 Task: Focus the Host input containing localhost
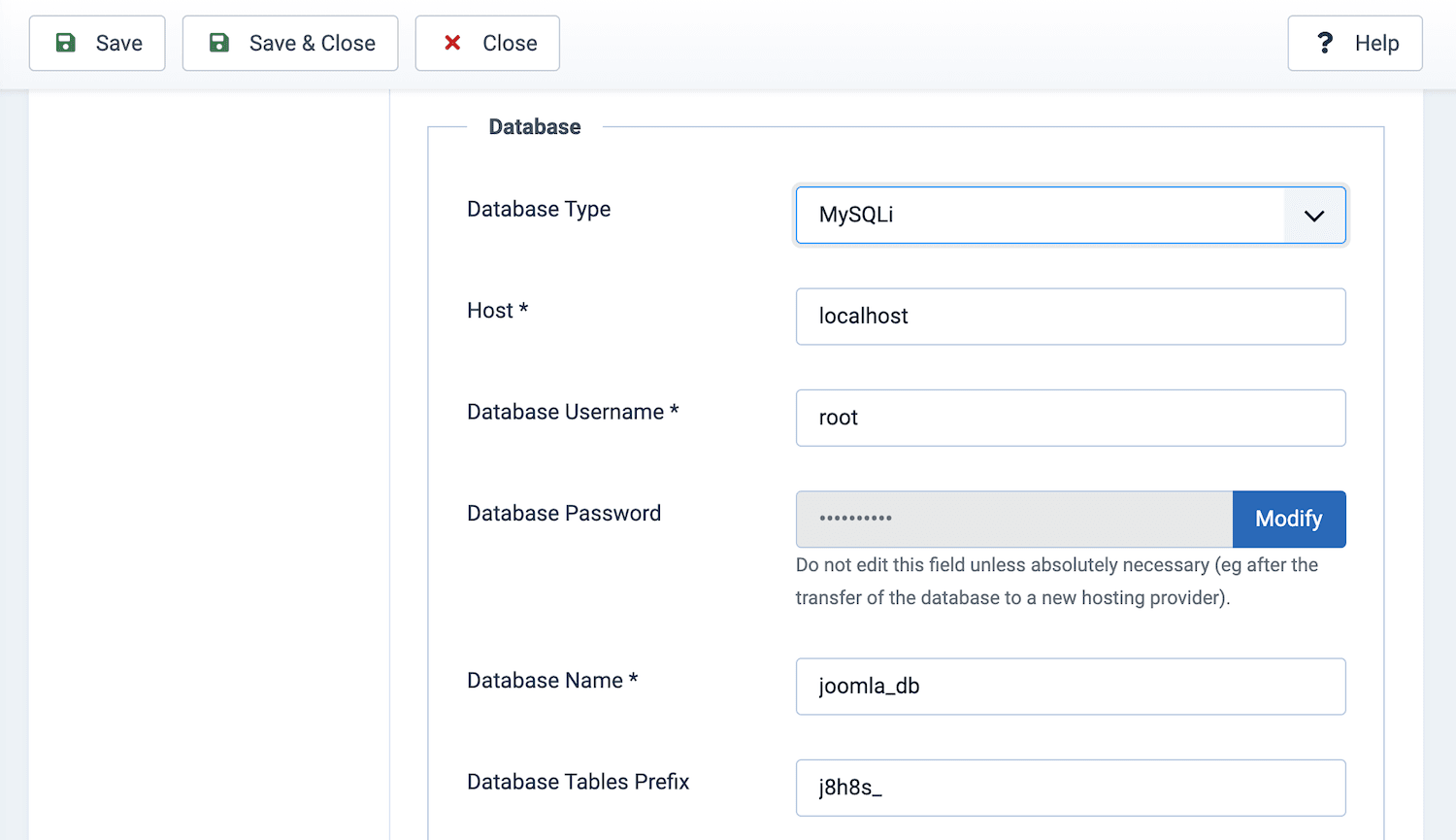click(x=1071, y=316)
